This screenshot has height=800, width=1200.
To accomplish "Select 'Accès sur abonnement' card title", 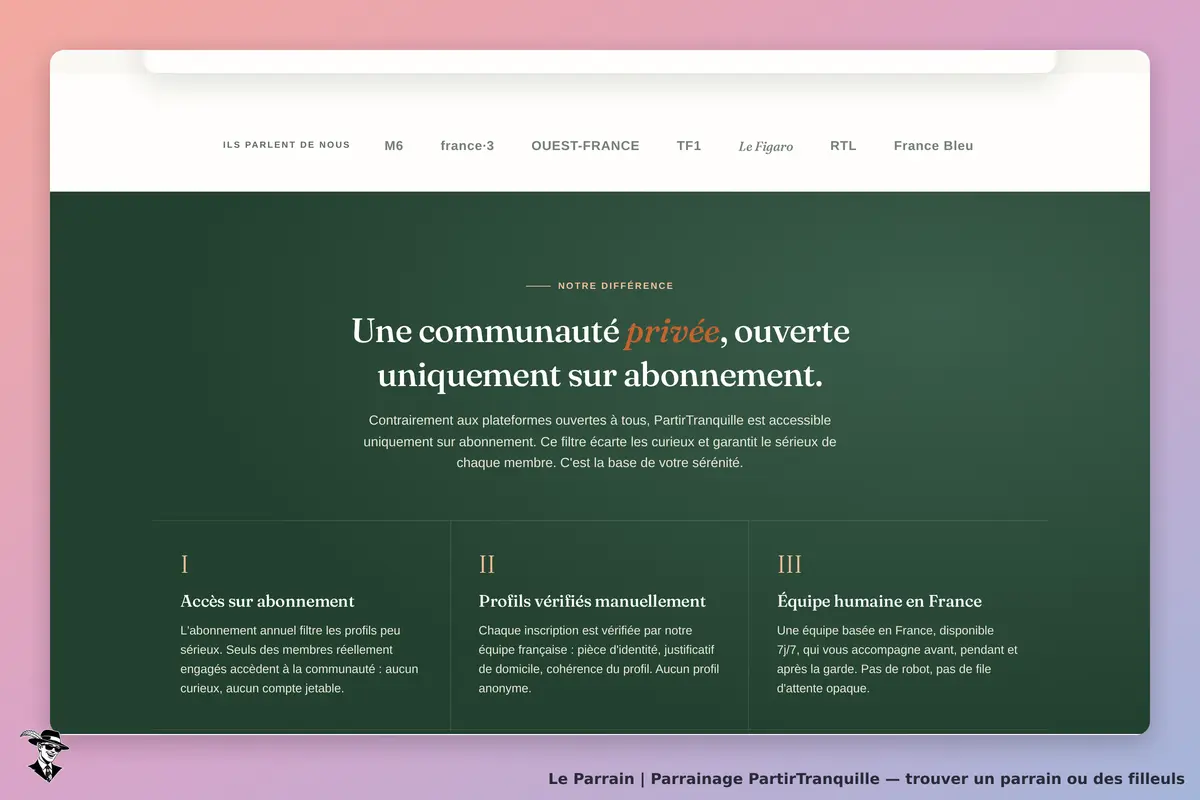I will coord(267,601).
